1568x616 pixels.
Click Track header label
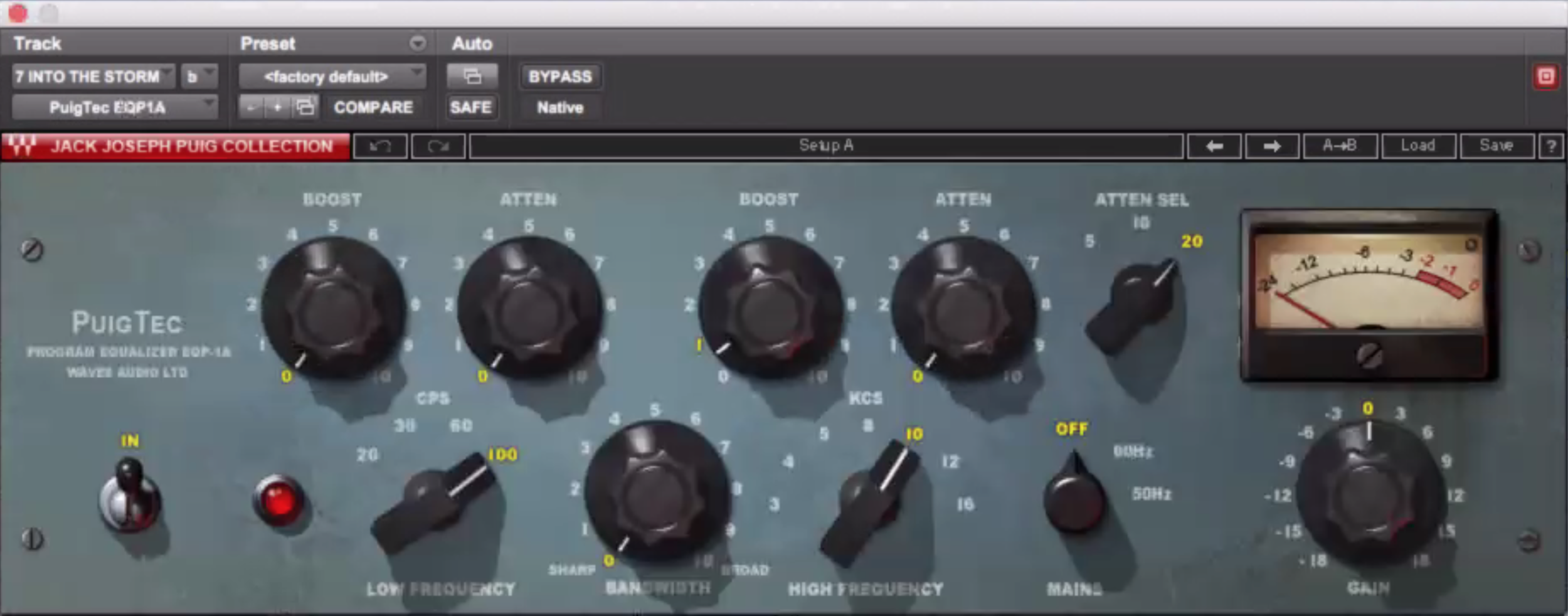pos(38,43)
